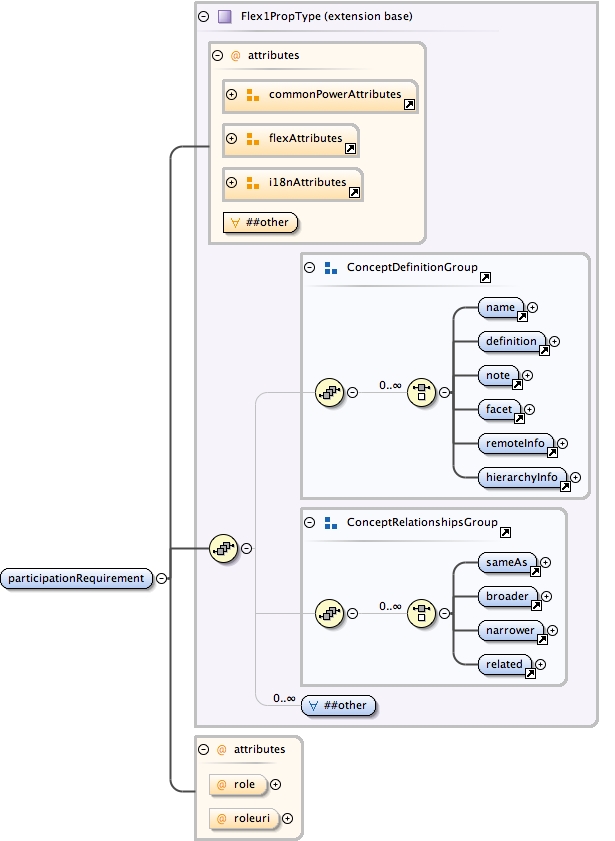Expand the role attribute
Screen dimensions: 615x841
coord(275,785)
